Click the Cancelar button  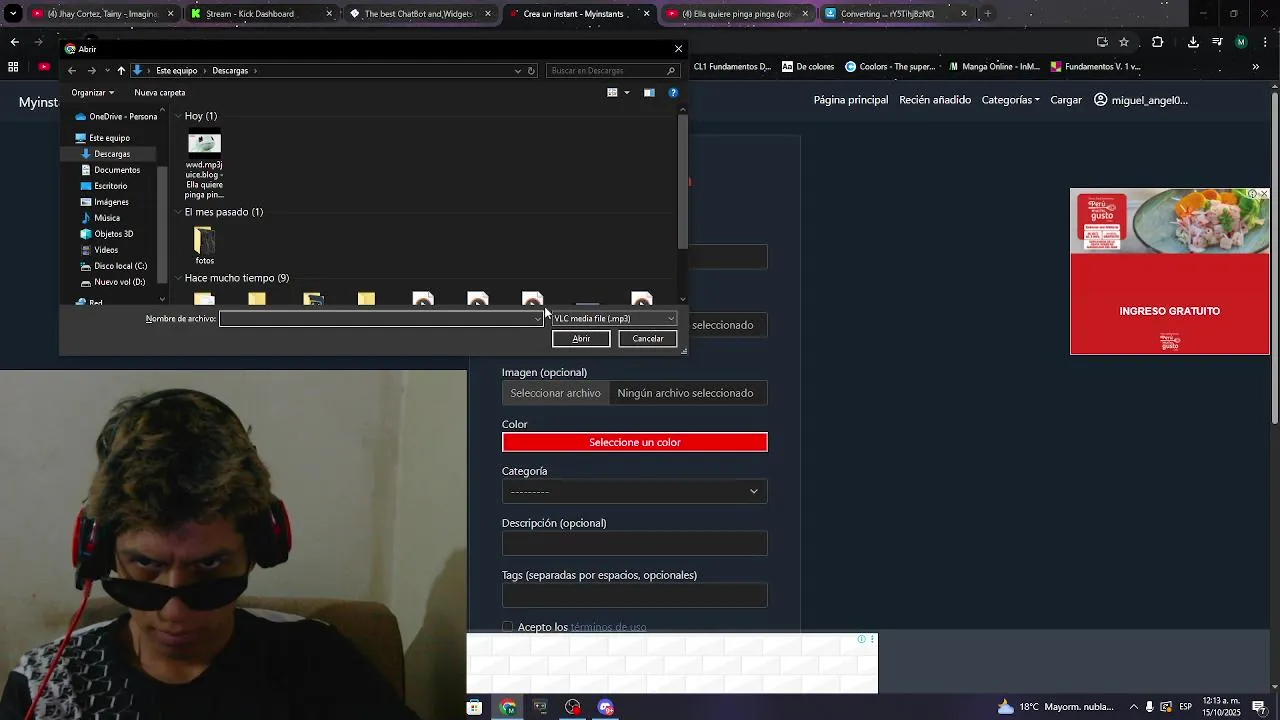pos(648,339)
